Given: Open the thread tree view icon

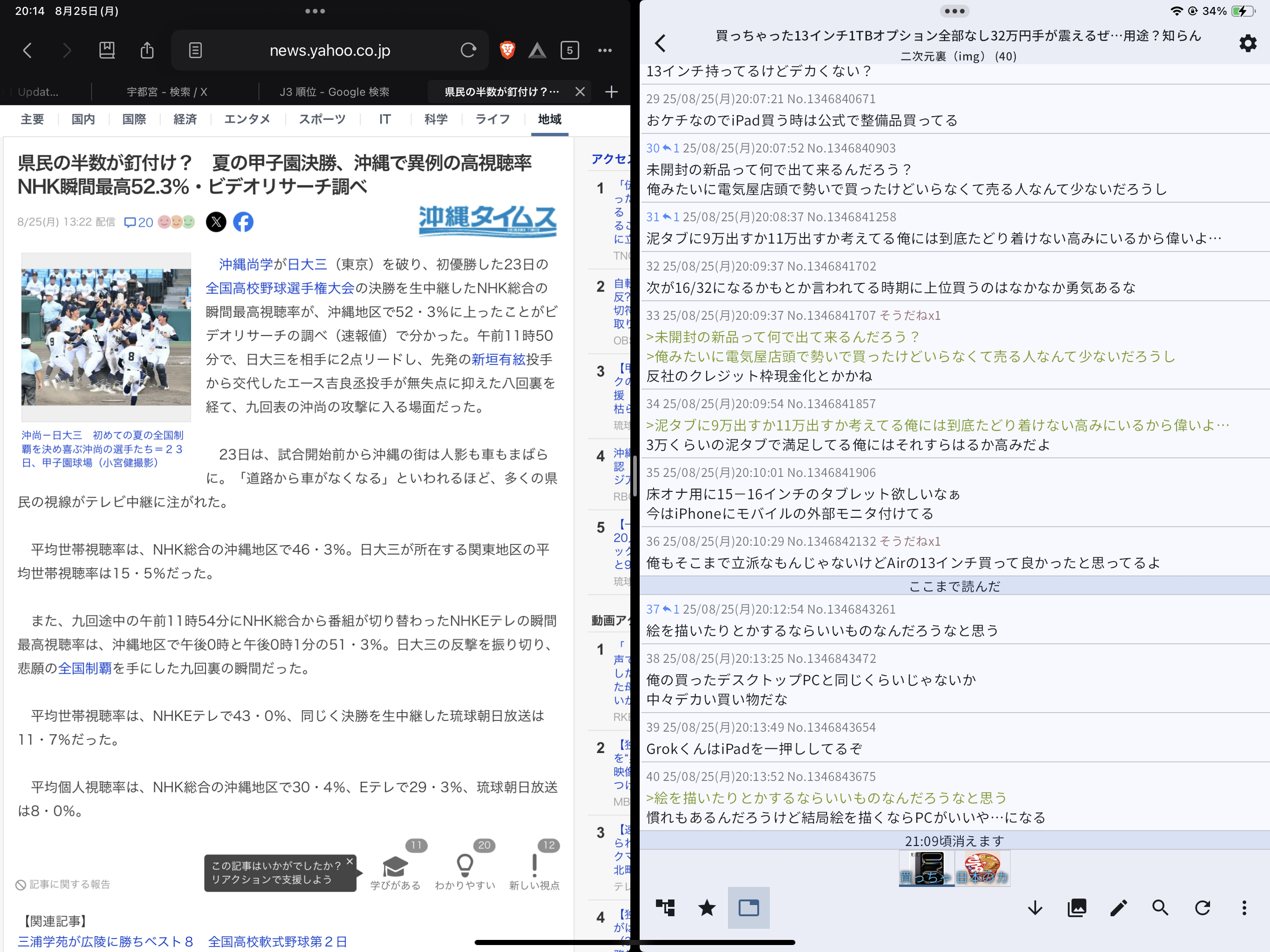Looking at the screenshot, I should (x=665, y=908).
